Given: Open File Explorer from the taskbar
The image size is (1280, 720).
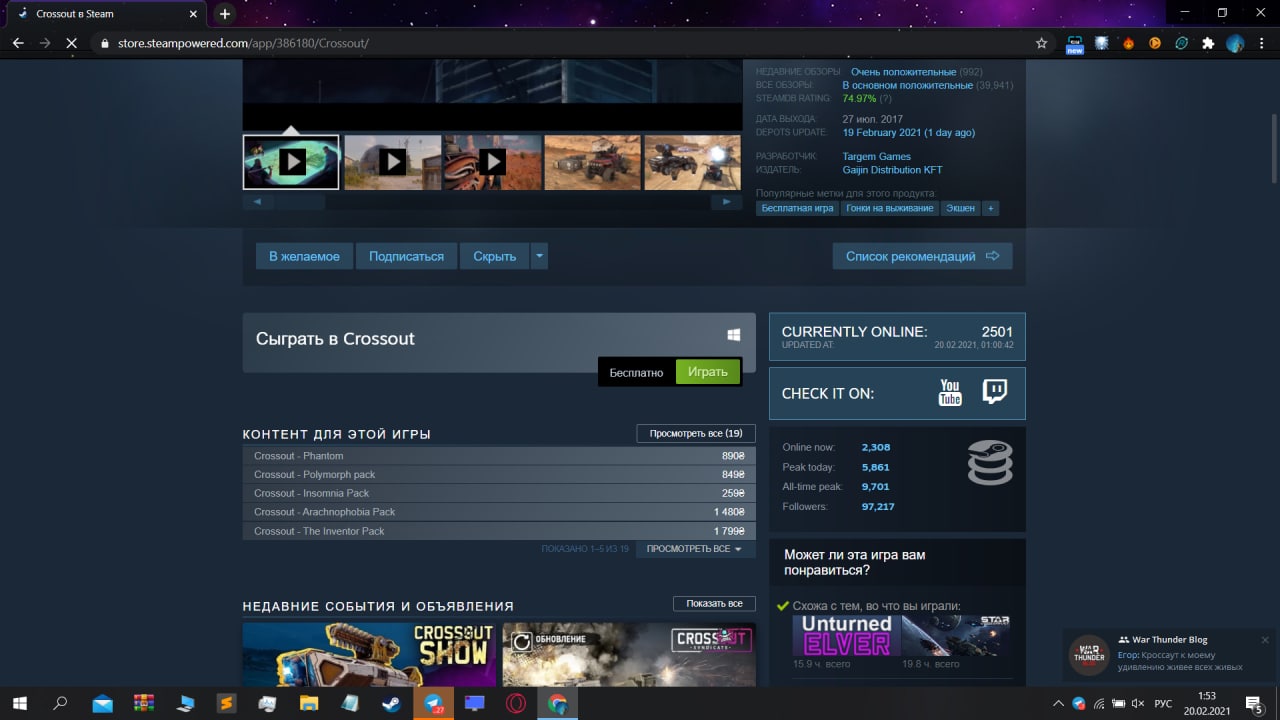Looking at the screenshot, I should tap(309, 703).
